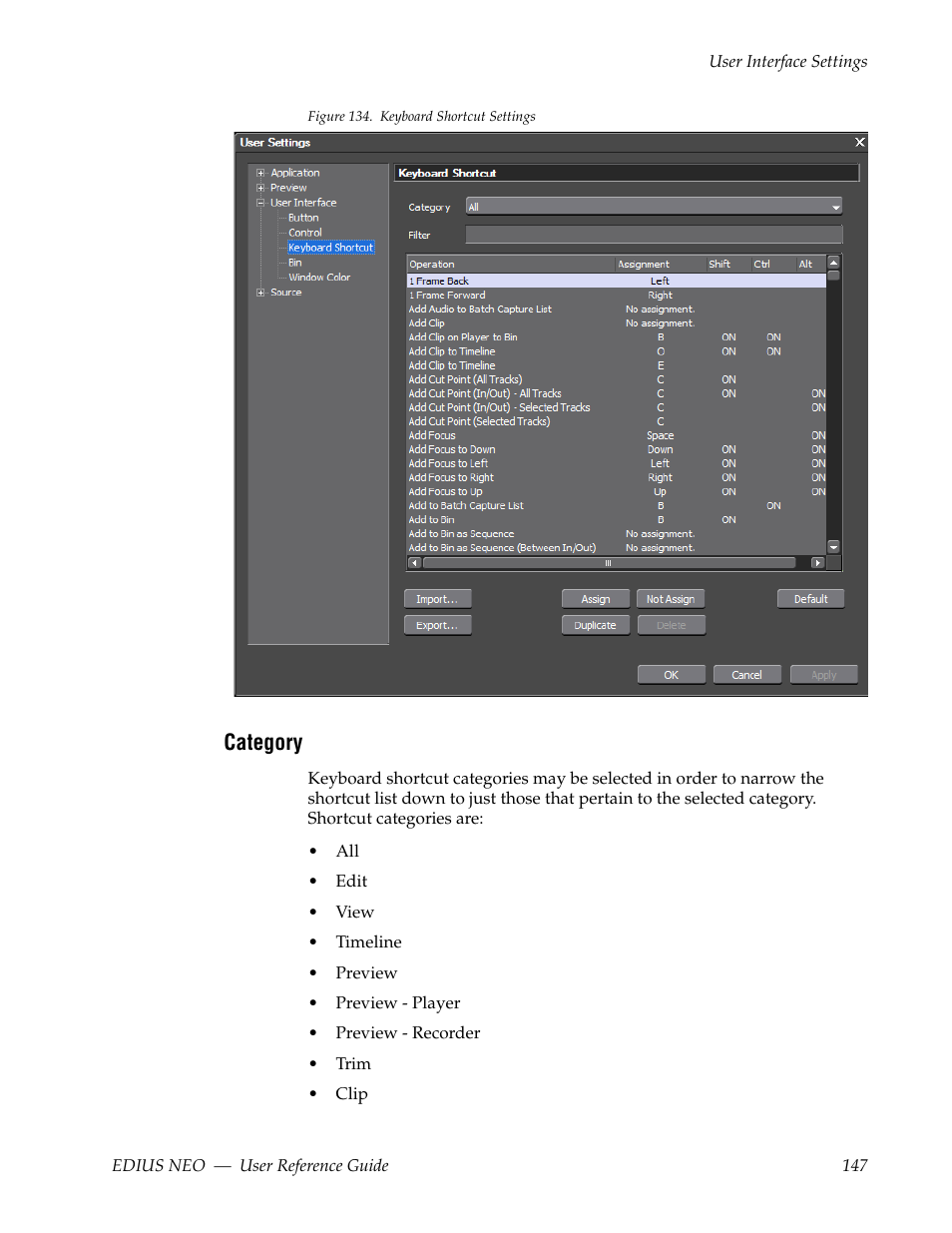Click the Ctrl column header
Image resolution: width=952 pixels, height=1233 pixels.
[772, 265]
